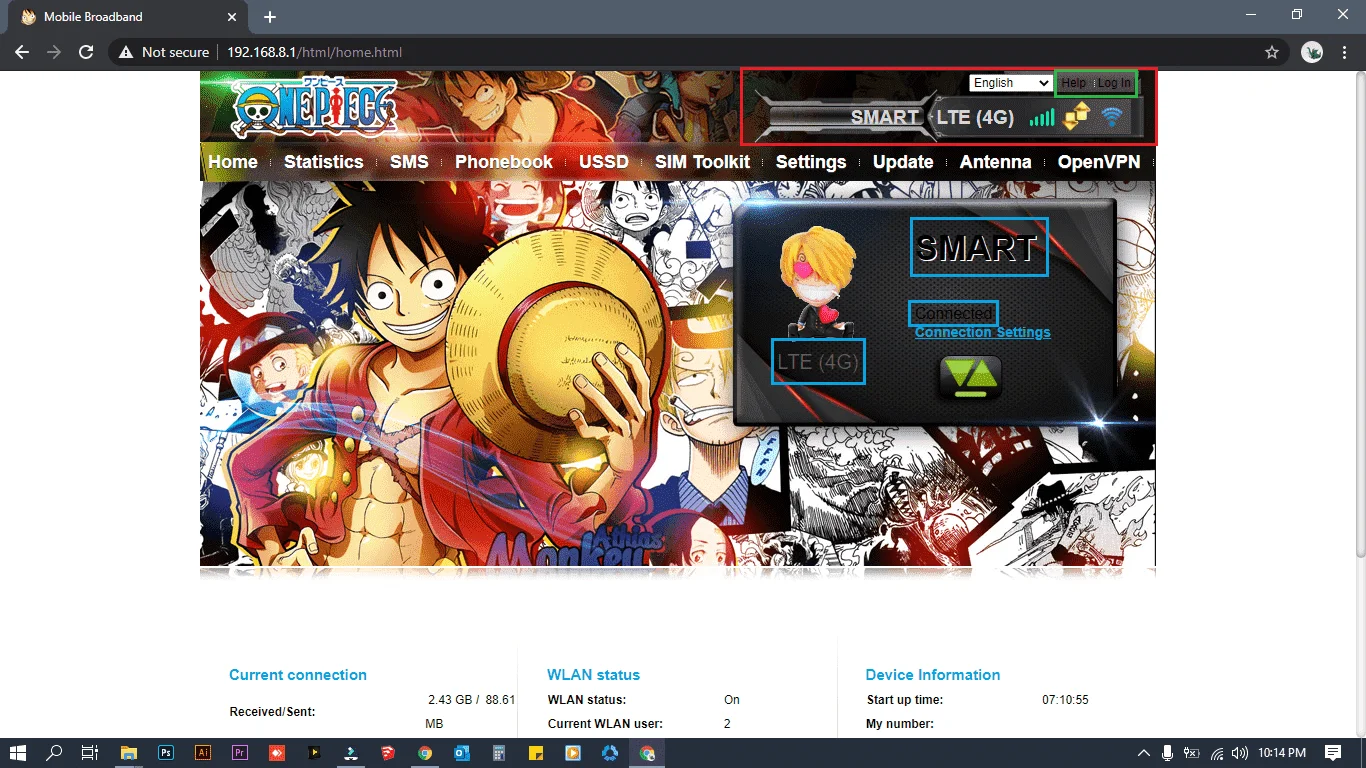
Task: Click the Current connection heading
Action: (x=298, y=675)
